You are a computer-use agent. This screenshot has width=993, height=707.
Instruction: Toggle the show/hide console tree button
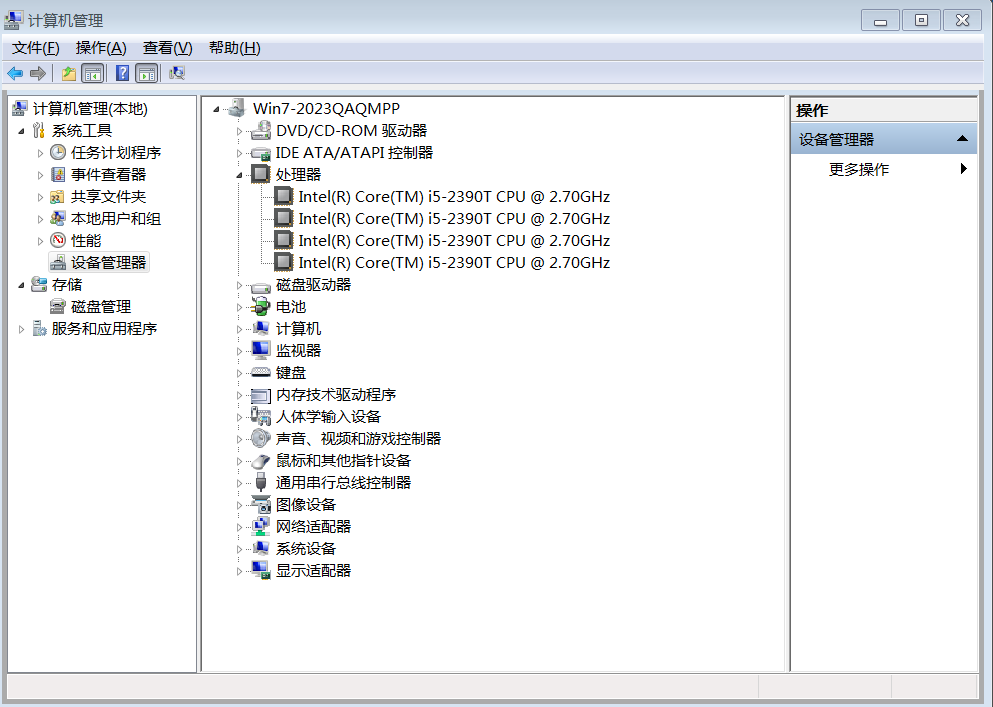92,73
